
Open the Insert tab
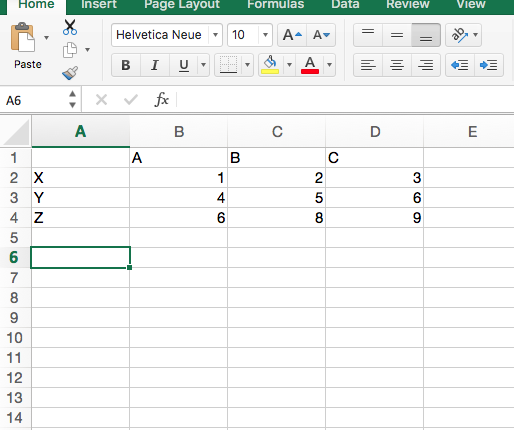point(99,4)
